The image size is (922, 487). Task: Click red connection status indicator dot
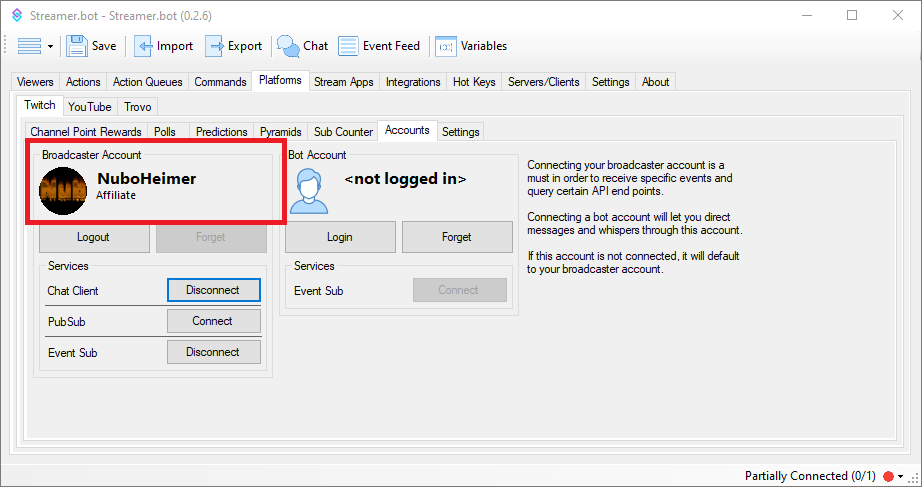coord(888,476)
